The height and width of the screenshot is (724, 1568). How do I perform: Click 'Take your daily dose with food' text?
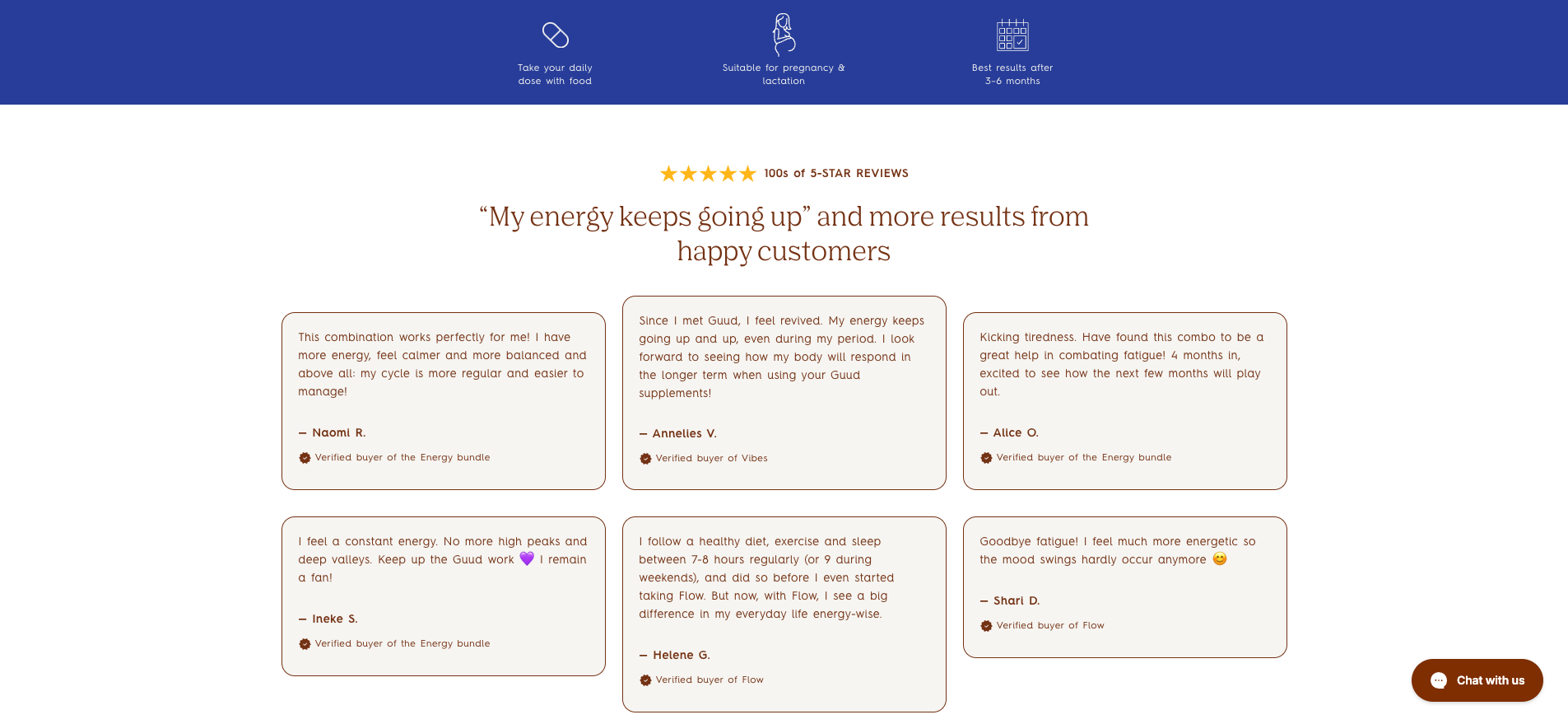point(555,74)
